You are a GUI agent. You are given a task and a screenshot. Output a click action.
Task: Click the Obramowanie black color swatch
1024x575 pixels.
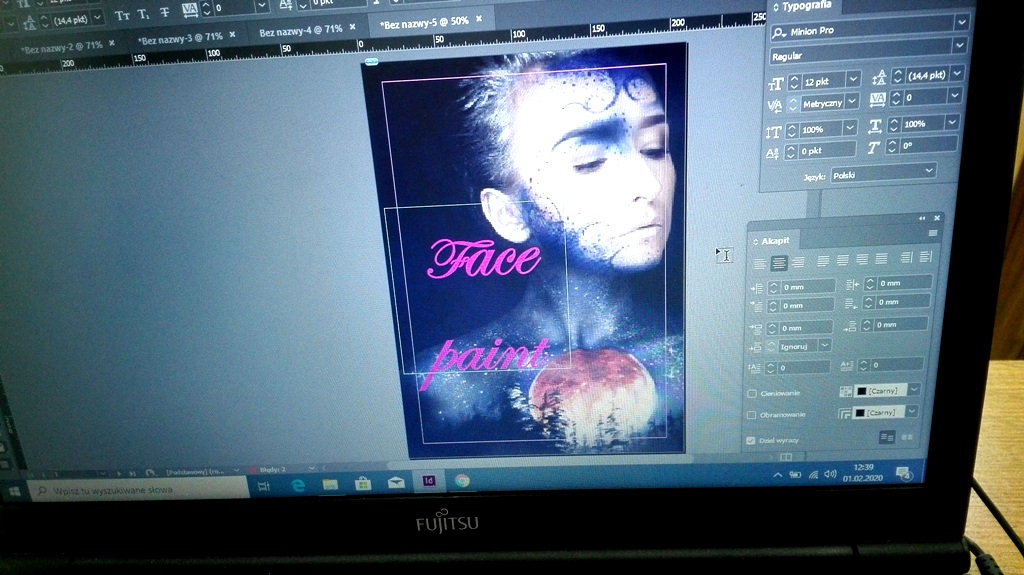[x=859, y=413]
